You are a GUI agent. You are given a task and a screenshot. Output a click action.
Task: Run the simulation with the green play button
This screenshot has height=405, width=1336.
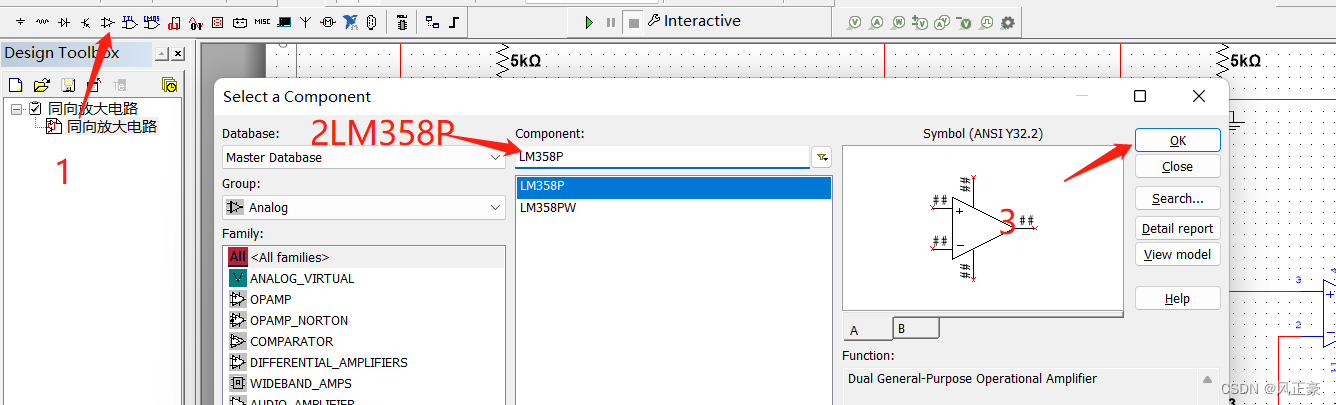589,22
